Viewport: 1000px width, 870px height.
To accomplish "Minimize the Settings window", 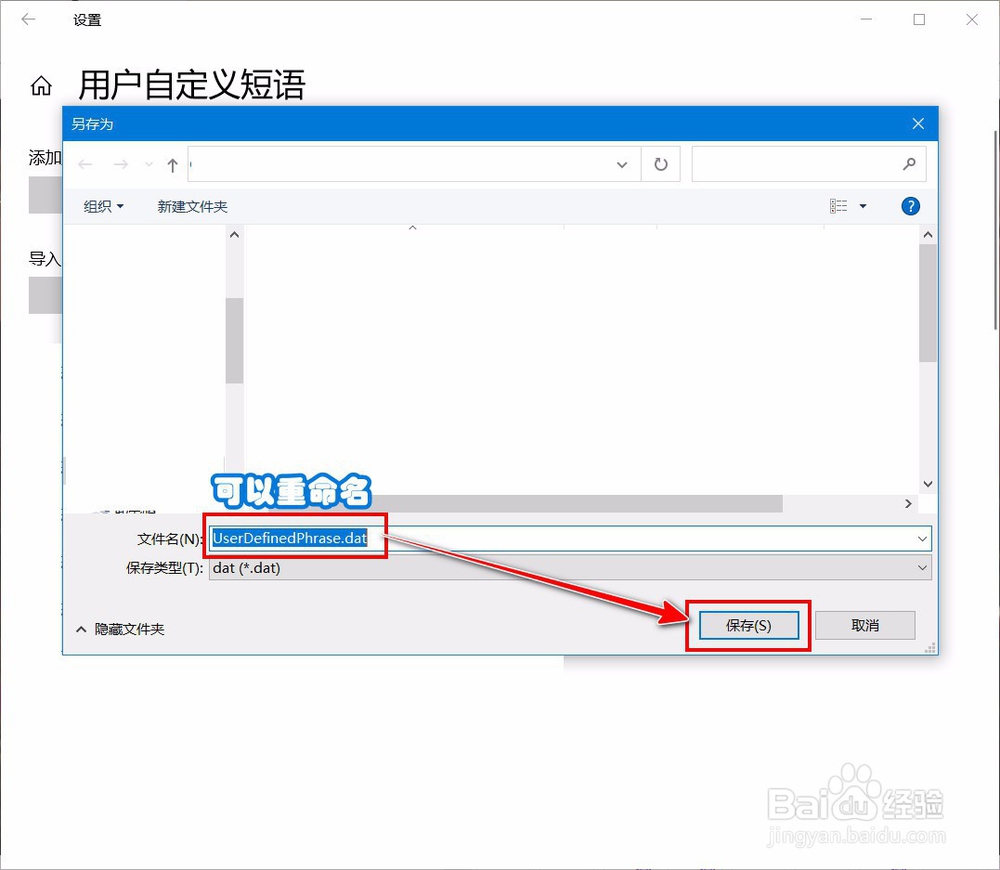I will [x=866, y=20].
